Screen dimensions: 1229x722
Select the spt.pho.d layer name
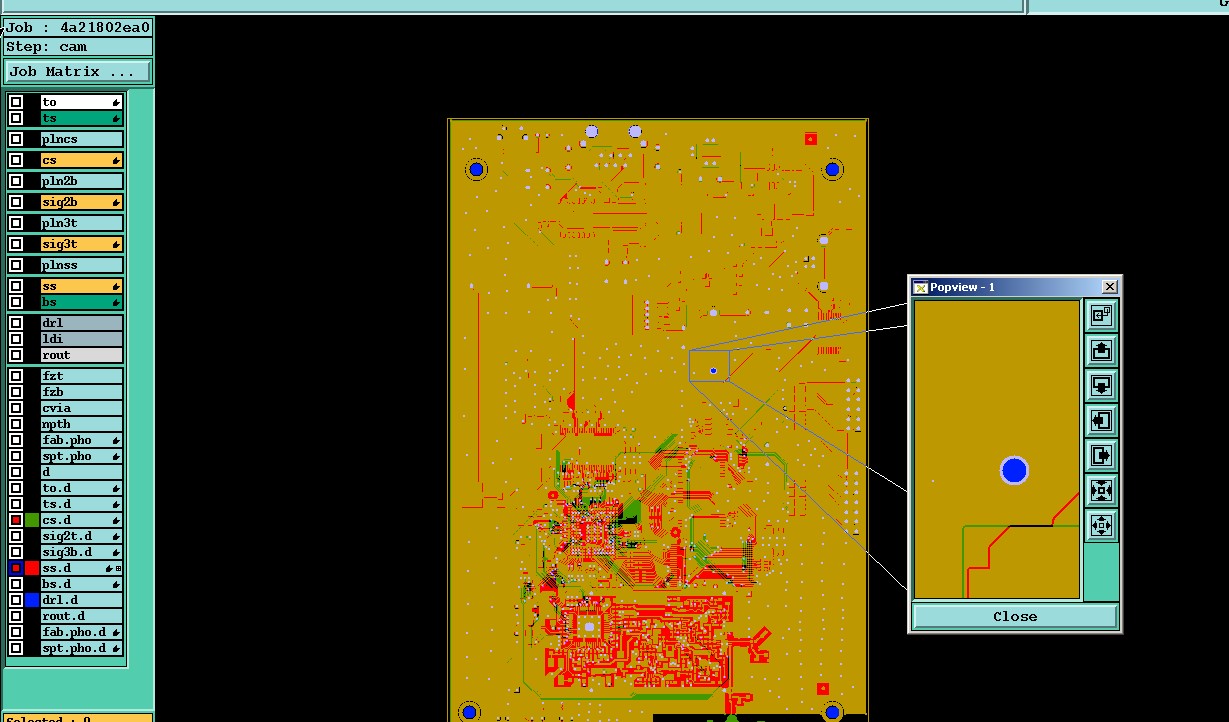pyautogui.click(x=82, y=648)
